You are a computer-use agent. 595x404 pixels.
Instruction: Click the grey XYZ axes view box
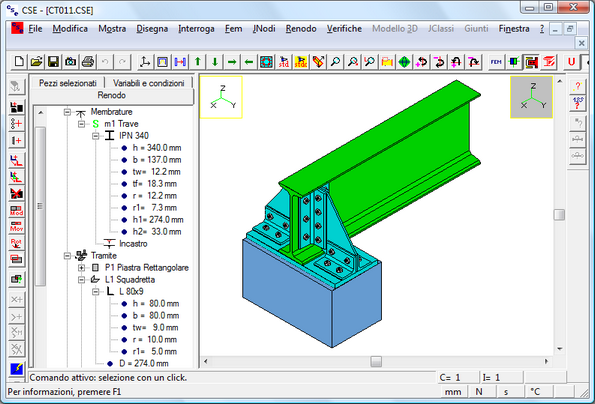pos(531,97)
